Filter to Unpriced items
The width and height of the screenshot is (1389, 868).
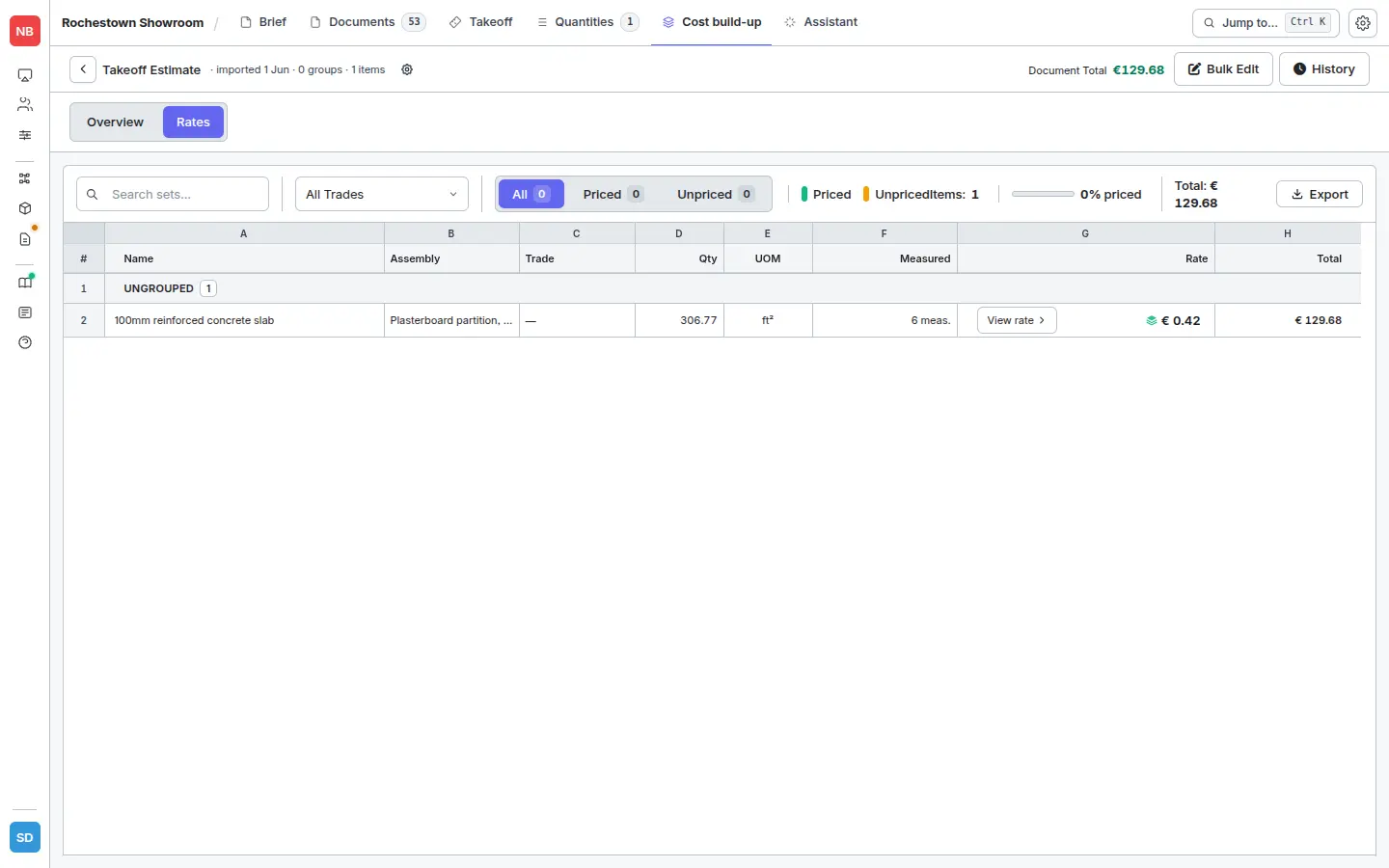click(x=715, y=194)
